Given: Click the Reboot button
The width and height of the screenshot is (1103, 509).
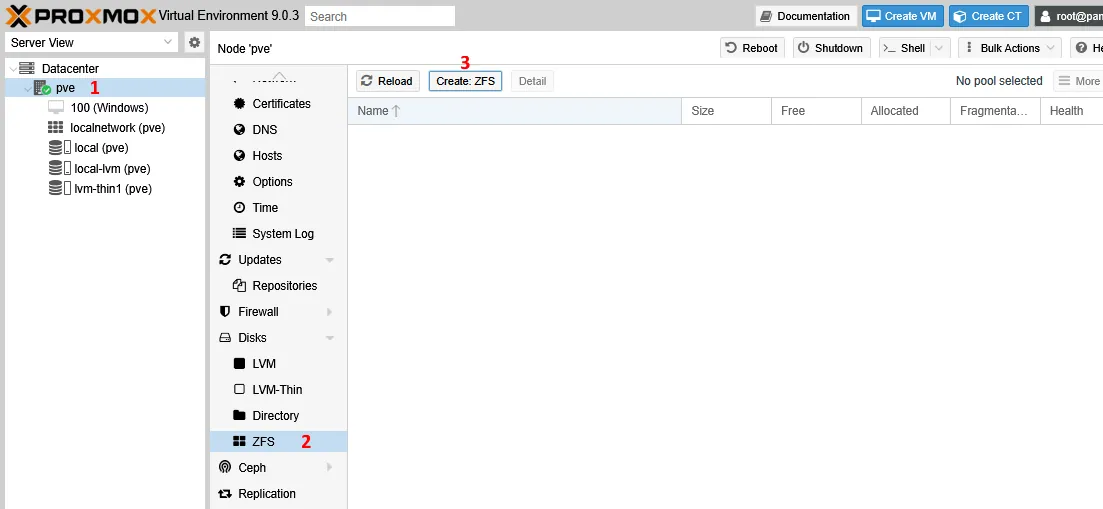Looking at the screenshot, I should coord(753,48).
